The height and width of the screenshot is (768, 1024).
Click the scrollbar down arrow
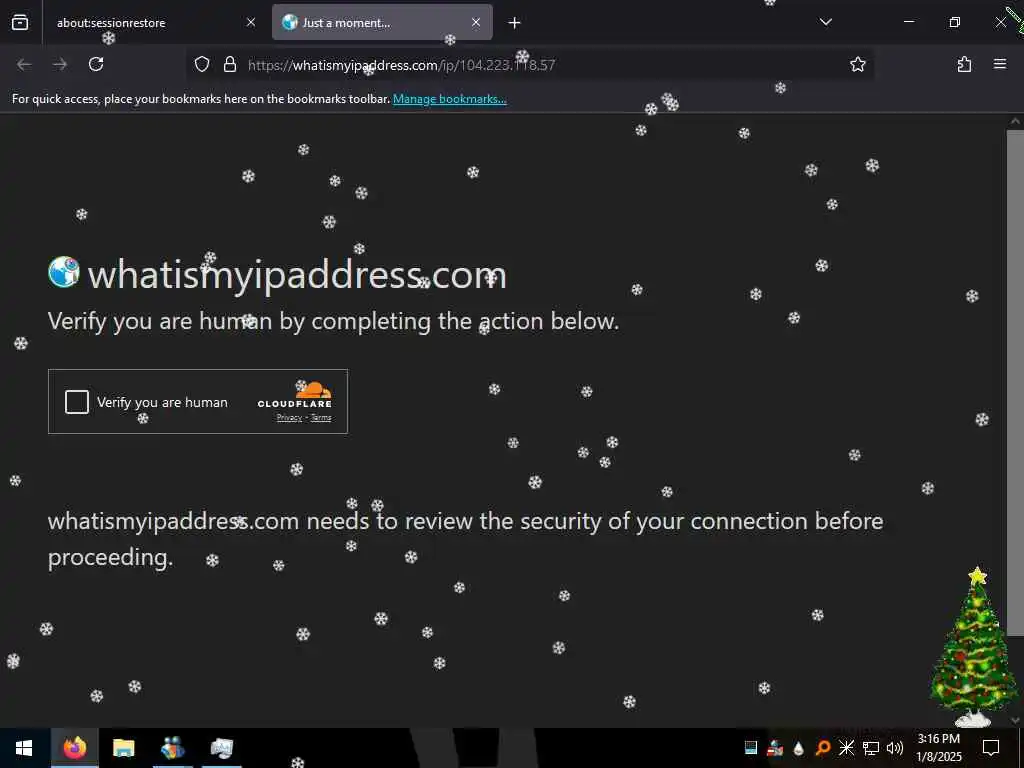pos(1015,720)
